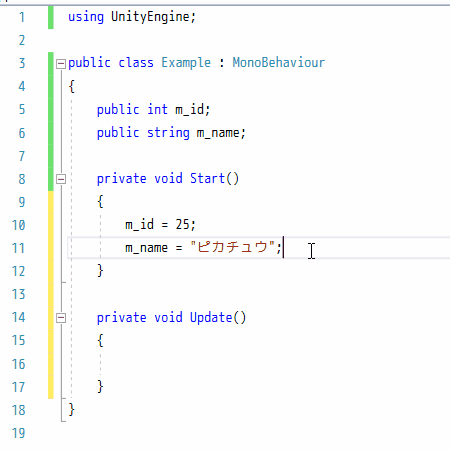Viewport: 450px width, 450px height.
Task: Collapse the Update() method outline
Action: 61,318
